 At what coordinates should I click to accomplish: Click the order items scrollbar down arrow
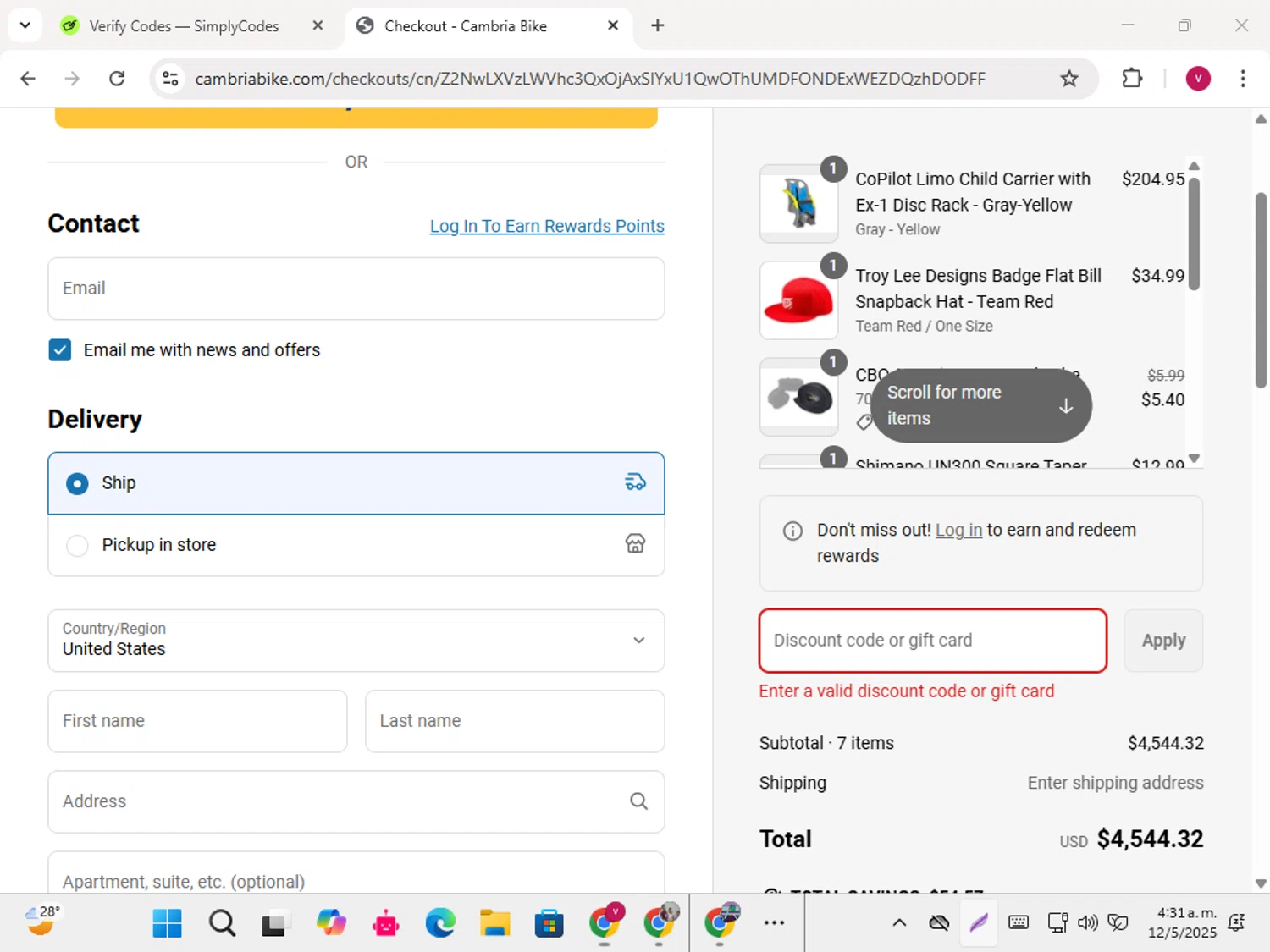pos(1194,459)
